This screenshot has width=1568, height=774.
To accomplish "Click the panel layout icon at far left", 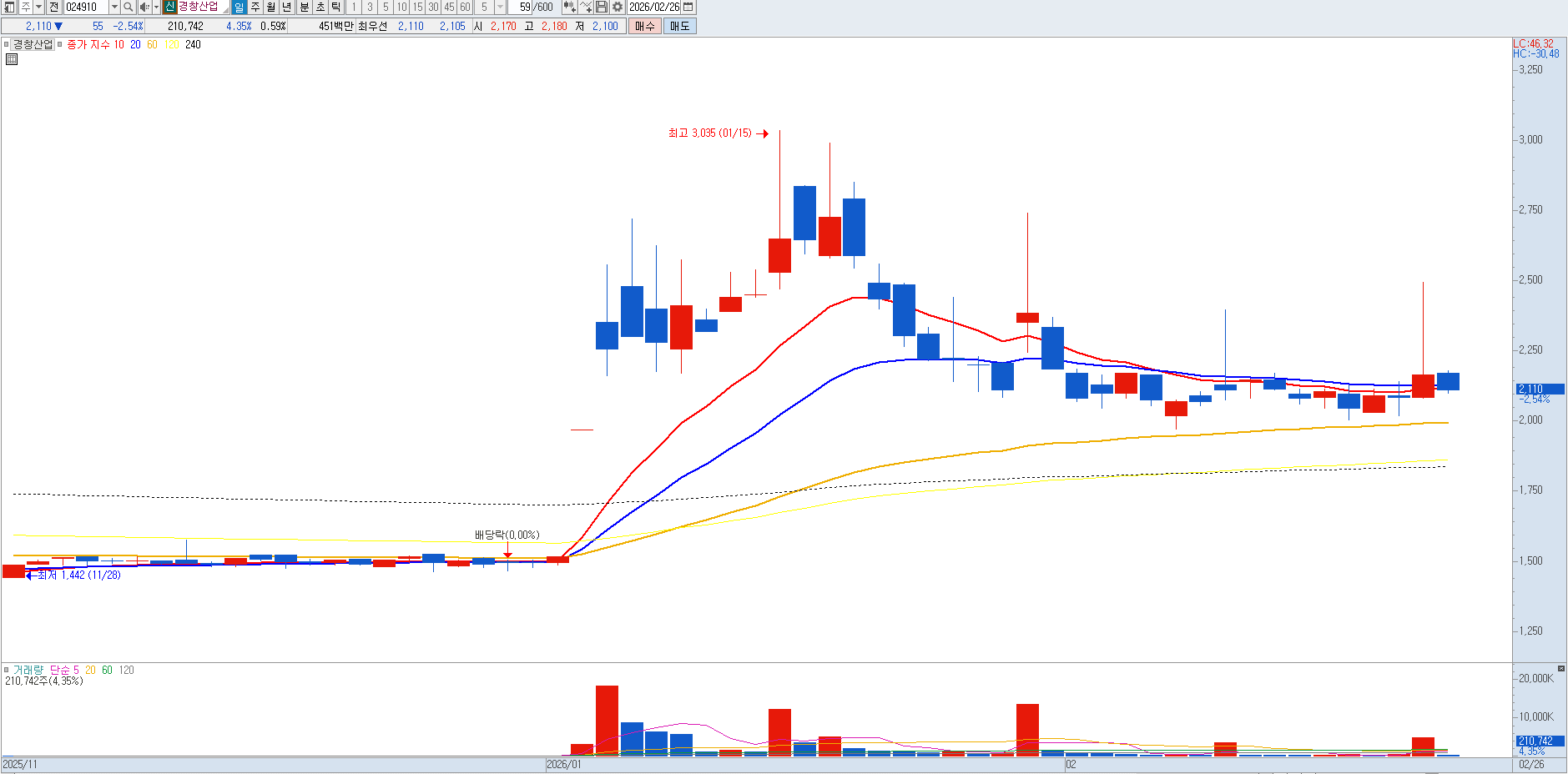I will click(x=9, y=7).
